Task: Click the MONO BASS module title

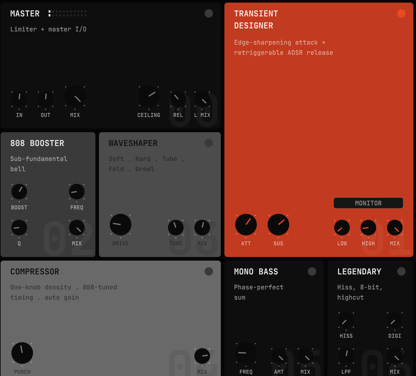Action: pos(256,271)
